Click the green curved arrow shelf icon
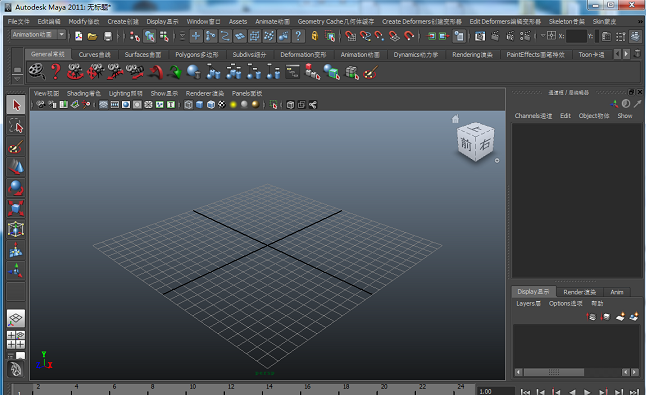The image size is (646, 395). coord(175,72)
